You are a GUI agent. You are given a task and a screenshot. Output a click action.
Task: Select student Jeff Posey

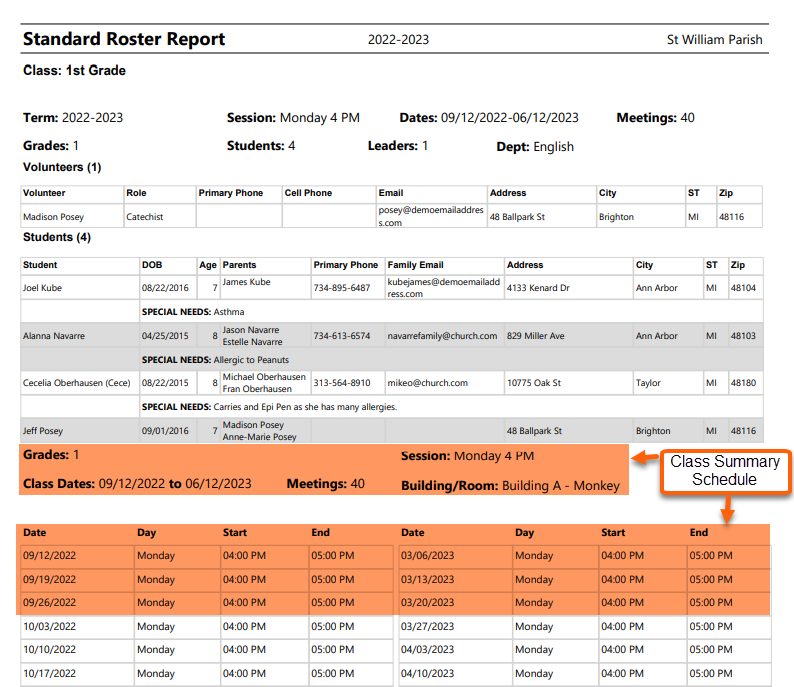click(43, 431)
